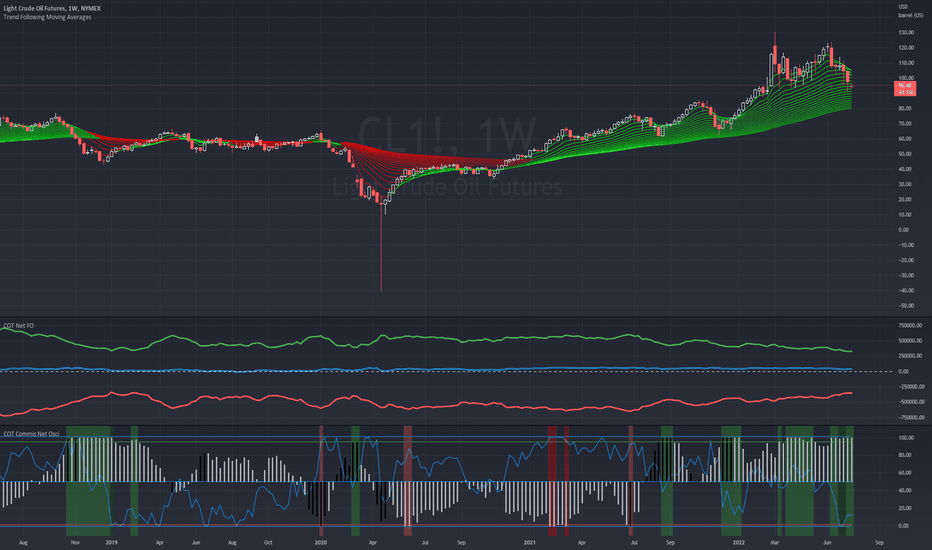Click the 500000.00 label in the COT Net FO pane
The width and height of the screenshot is (932, 550).
tap(910, 341)
